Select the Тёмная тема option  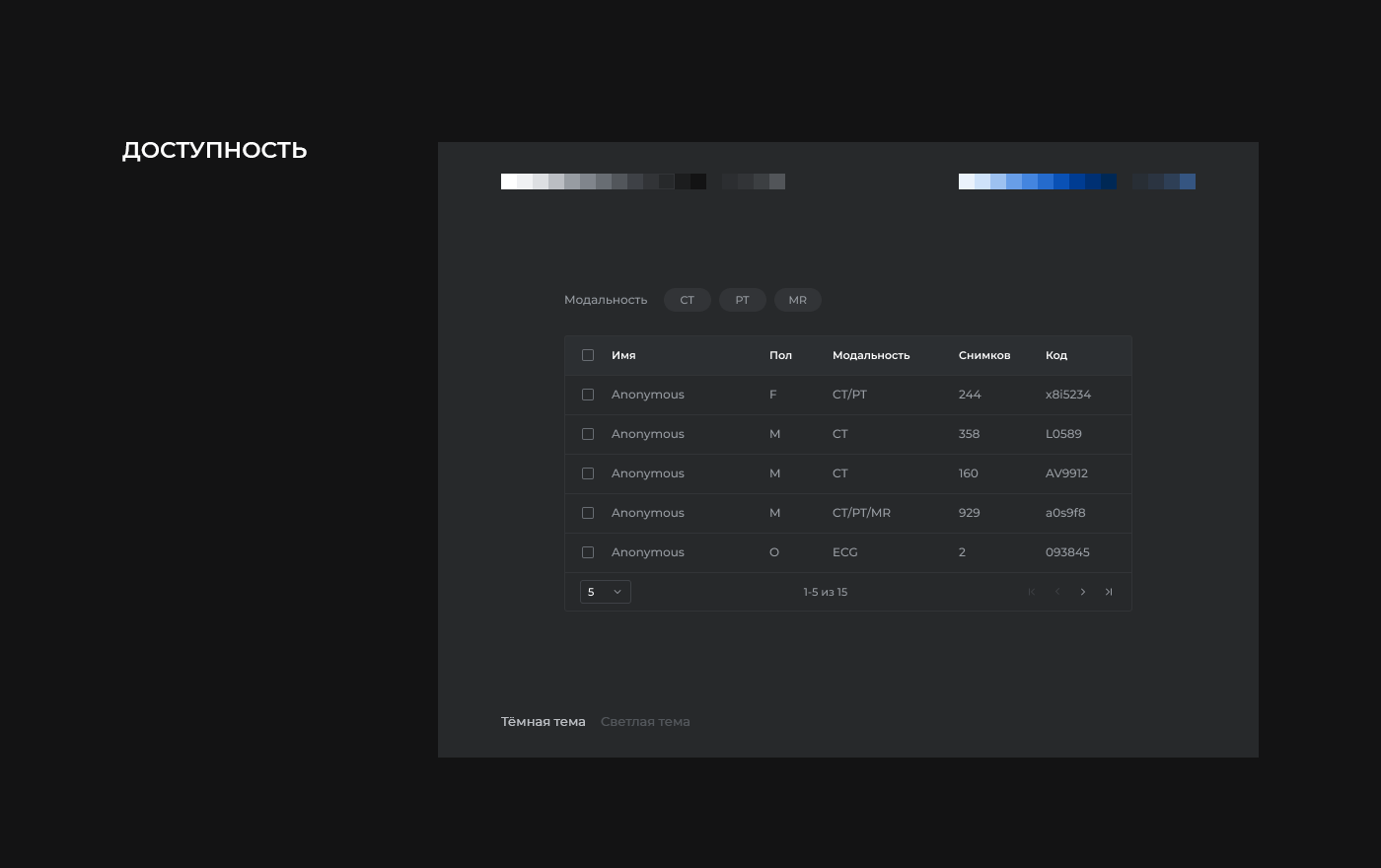543,722
